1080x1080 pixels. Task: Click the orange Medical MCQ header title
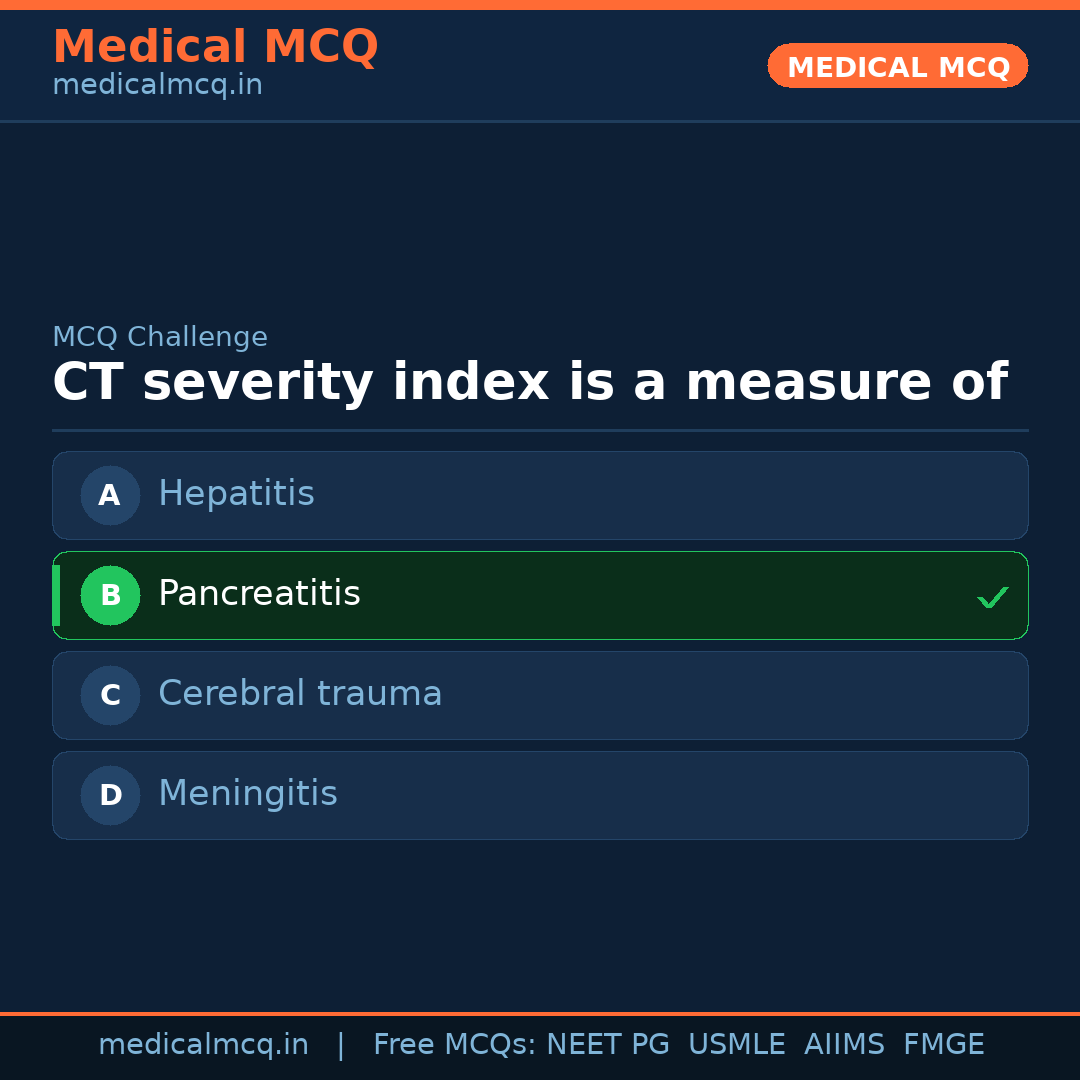tap(215, 47)
